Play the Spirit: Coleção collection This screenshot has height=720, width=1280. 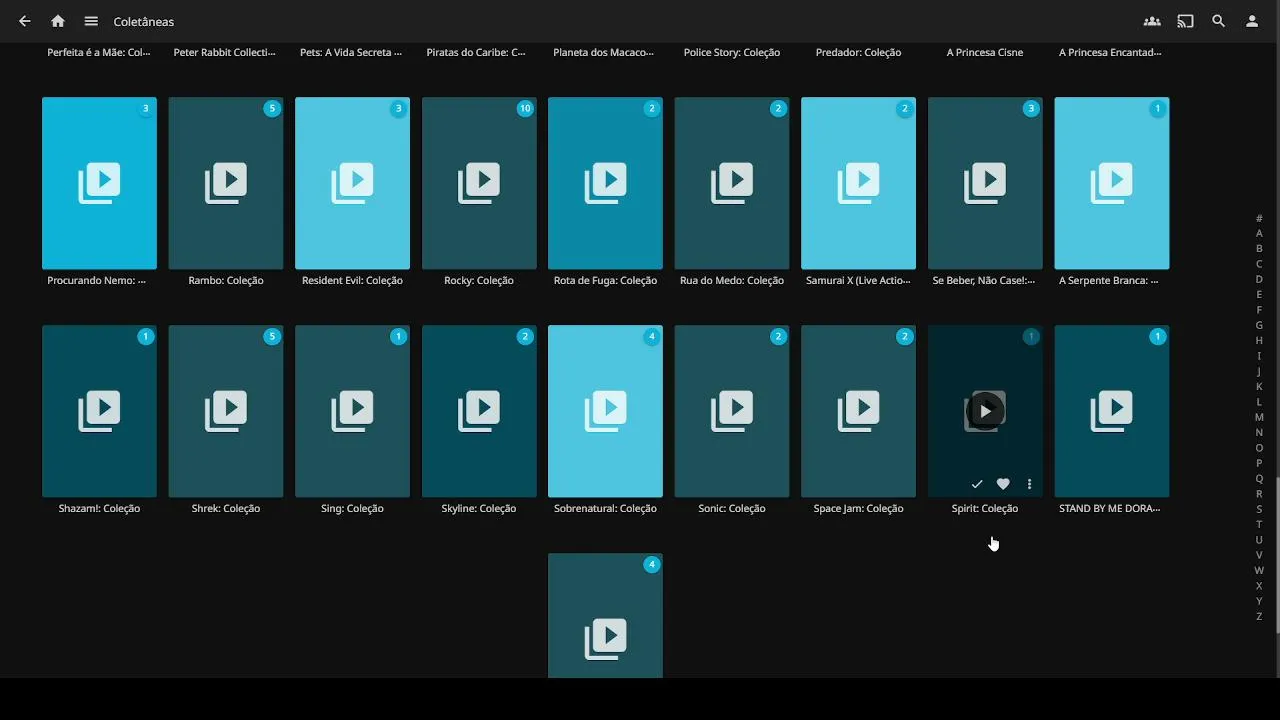pyautogui.click(x=985, y=411)
